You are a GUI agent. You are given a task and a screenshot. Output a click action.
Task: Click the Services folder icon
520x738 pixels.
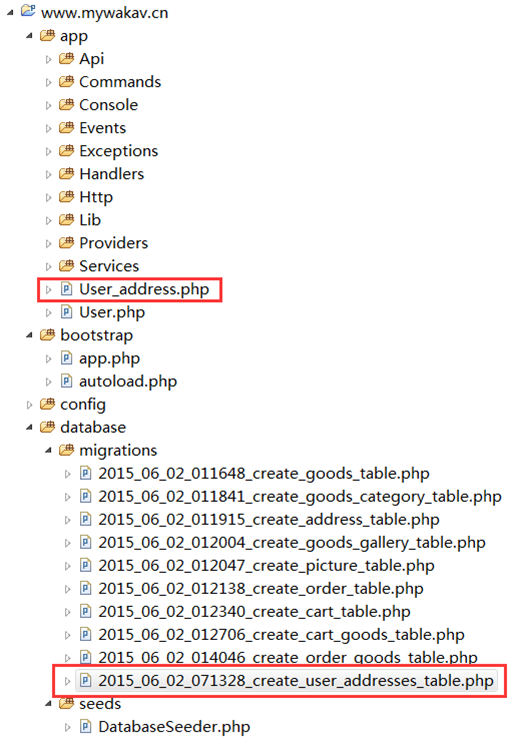[x=66, y=266]
